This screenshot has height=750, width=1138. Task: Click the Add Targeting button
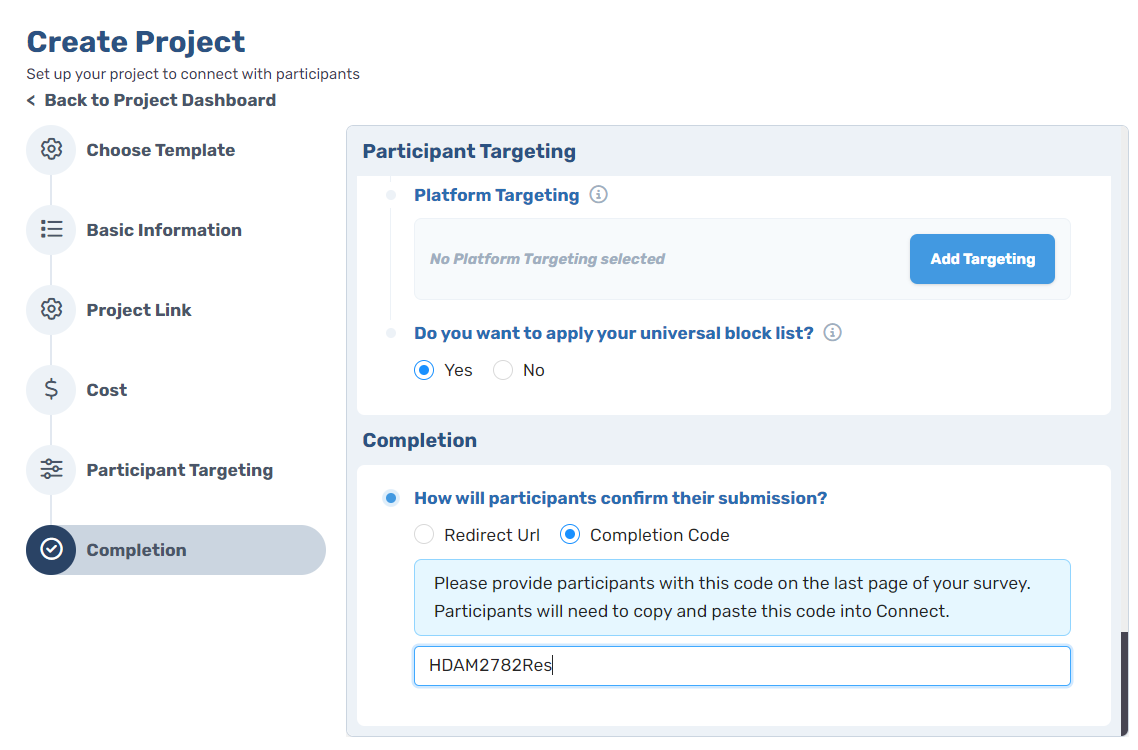click(x=981, y=258)
